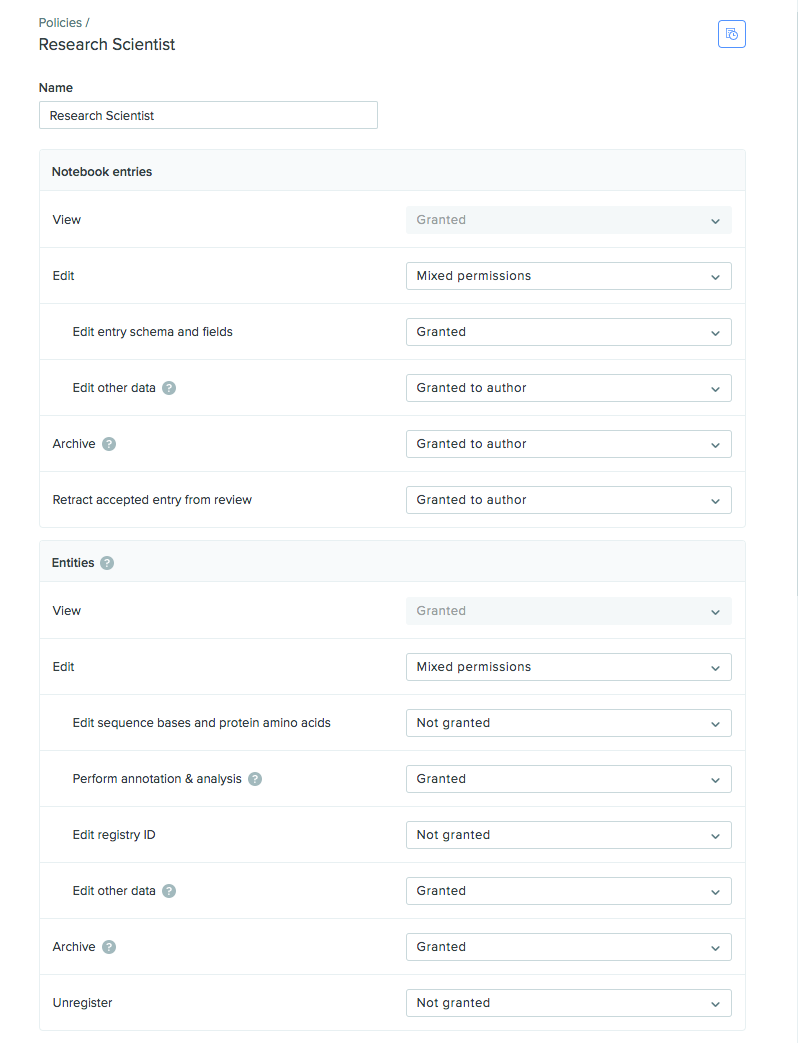Image resolution: width=798 pixels, height=1043 pixels.
Task: Open Perform annotation & analysis dropdown
Action: [568, 779]
